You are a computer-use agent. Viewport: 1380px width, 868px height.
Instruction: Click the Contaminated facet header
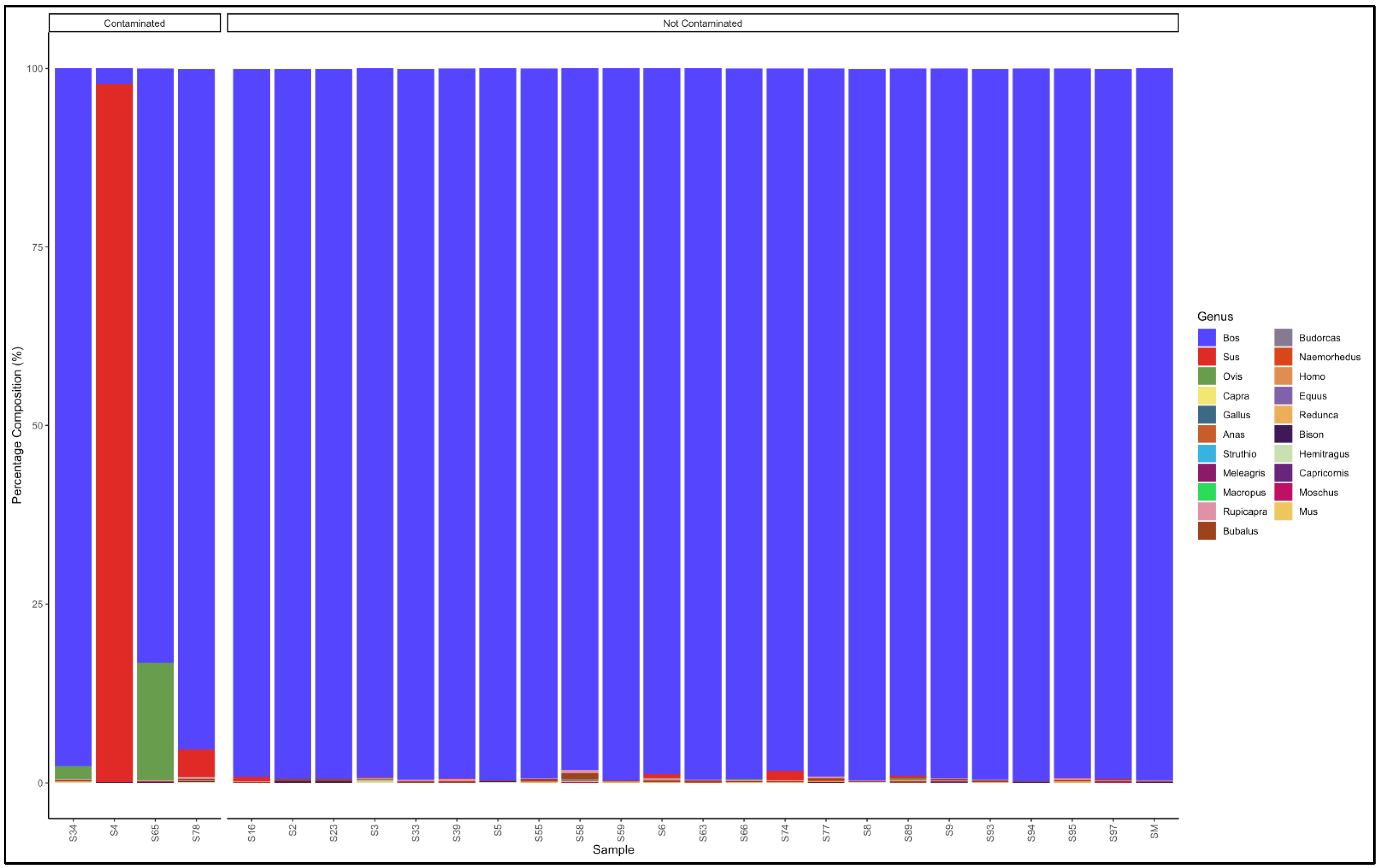pyautogui.click(x=134, y=23)
